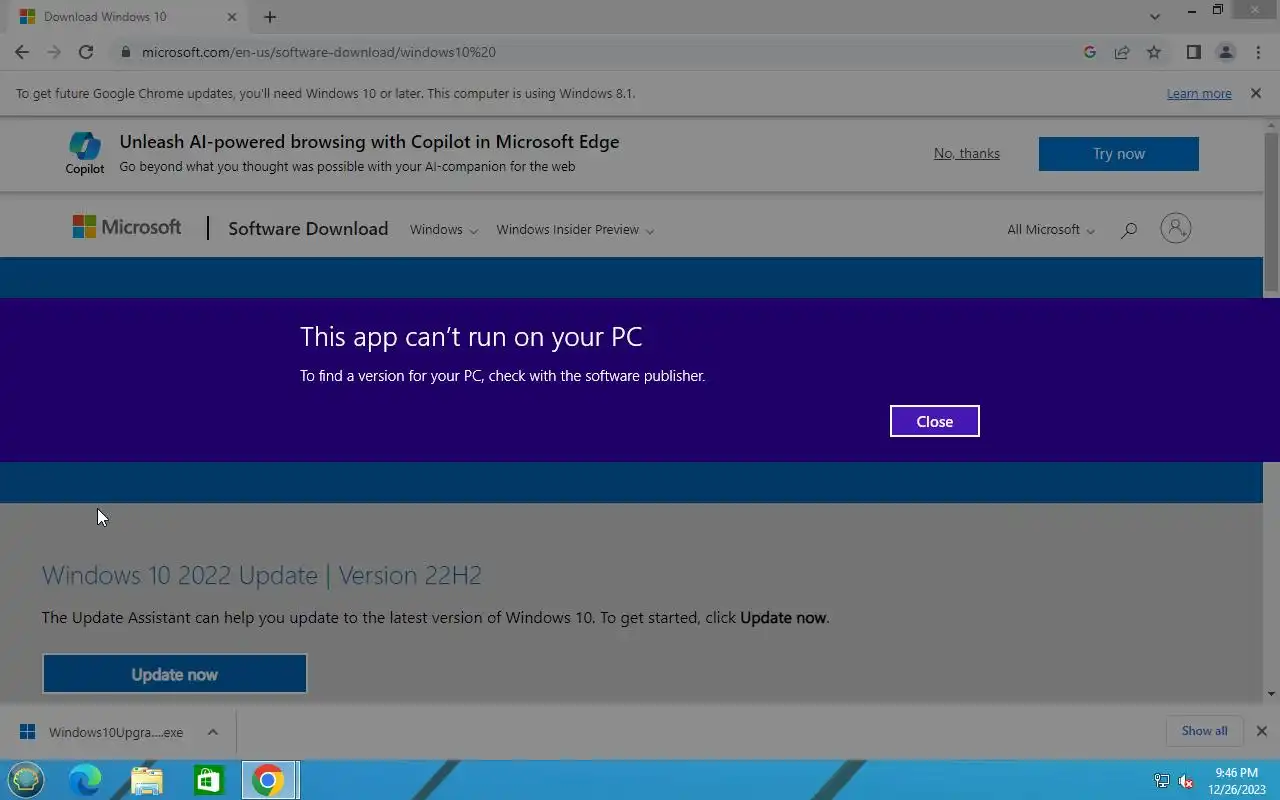Dismiss Copilot banner with No, thanks
Viewport: 1280px width, 800px height.
pyautogui.click(x=966, y=153)
